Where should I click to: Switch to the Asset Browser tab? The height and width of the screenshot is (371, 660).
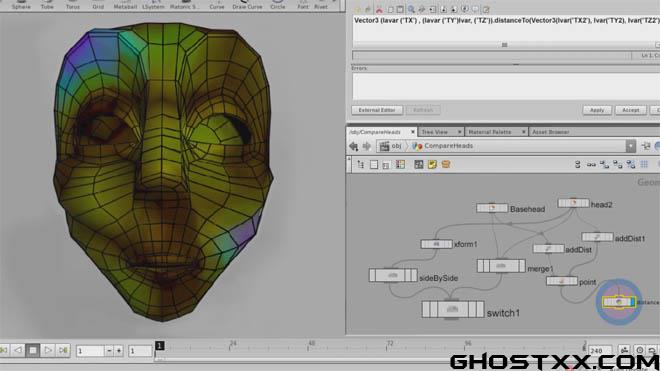pyautogui.click(x=551, y=132)
